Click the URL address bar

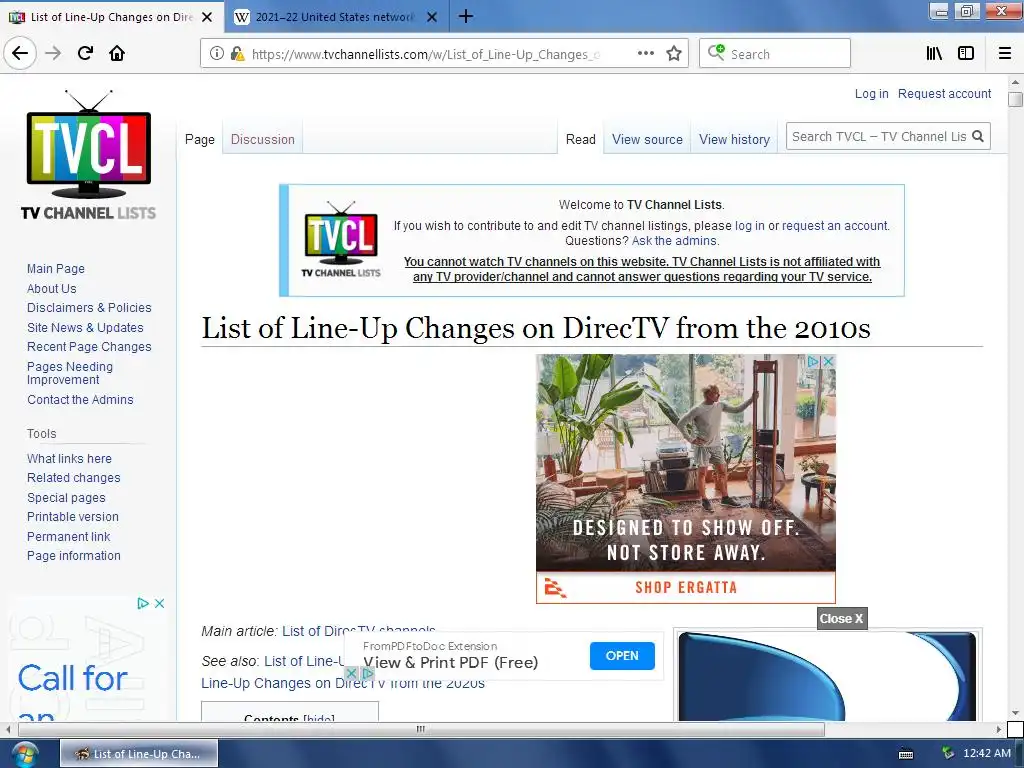point(424,54)
